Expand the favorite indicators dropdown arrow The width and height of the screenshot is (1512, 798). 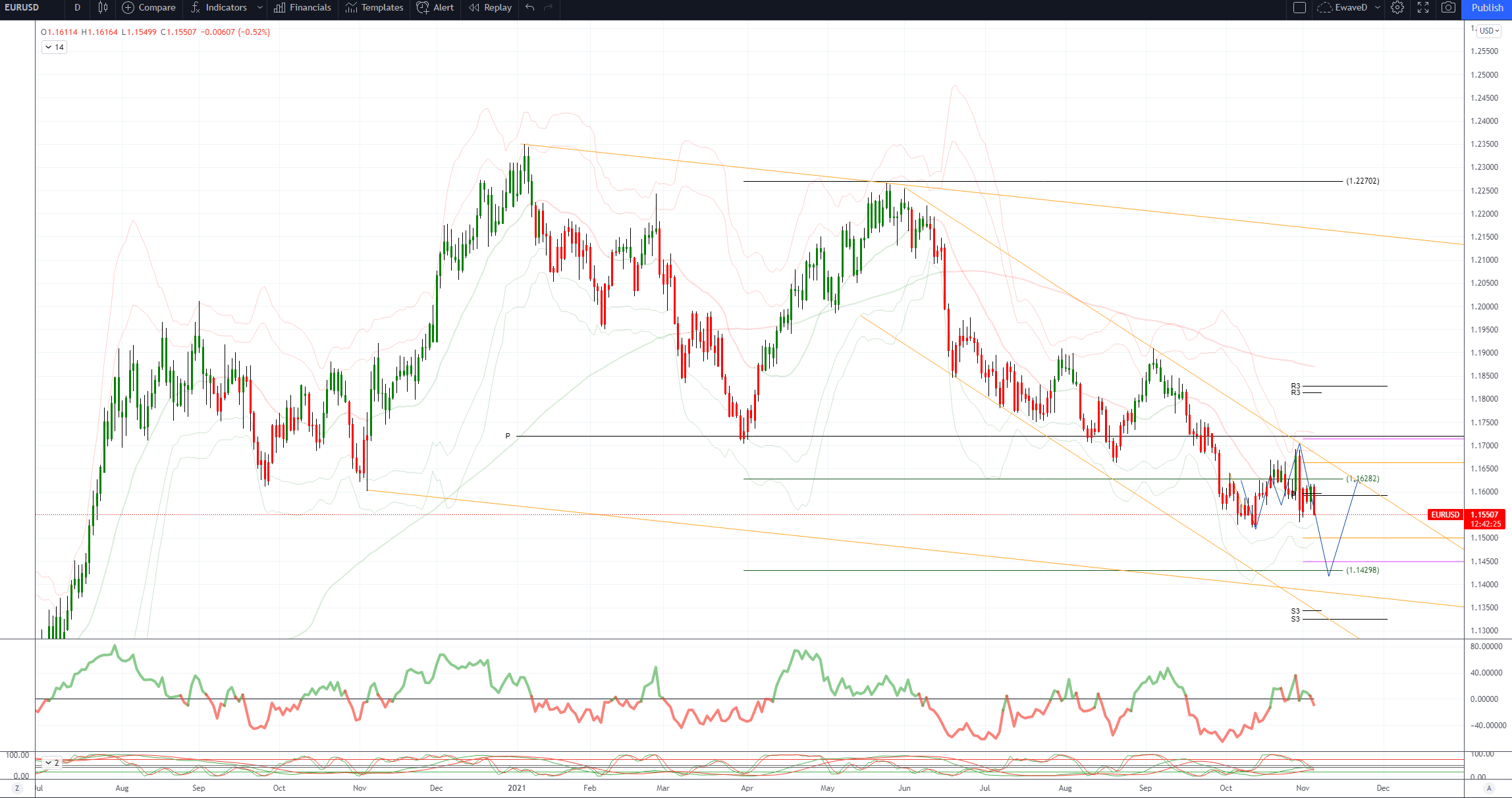[x=260, y=8]
